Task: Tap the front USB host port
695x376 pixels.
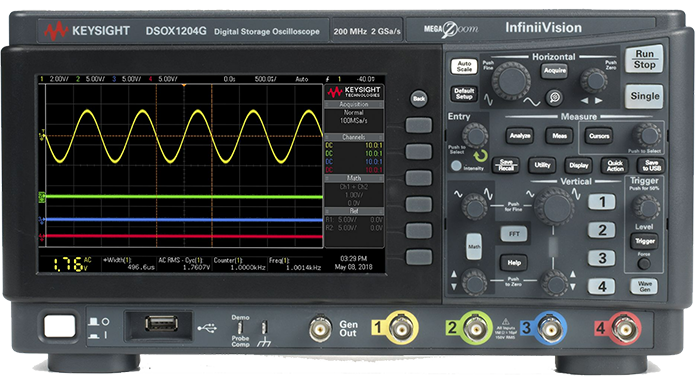Action: coord(161,323)
